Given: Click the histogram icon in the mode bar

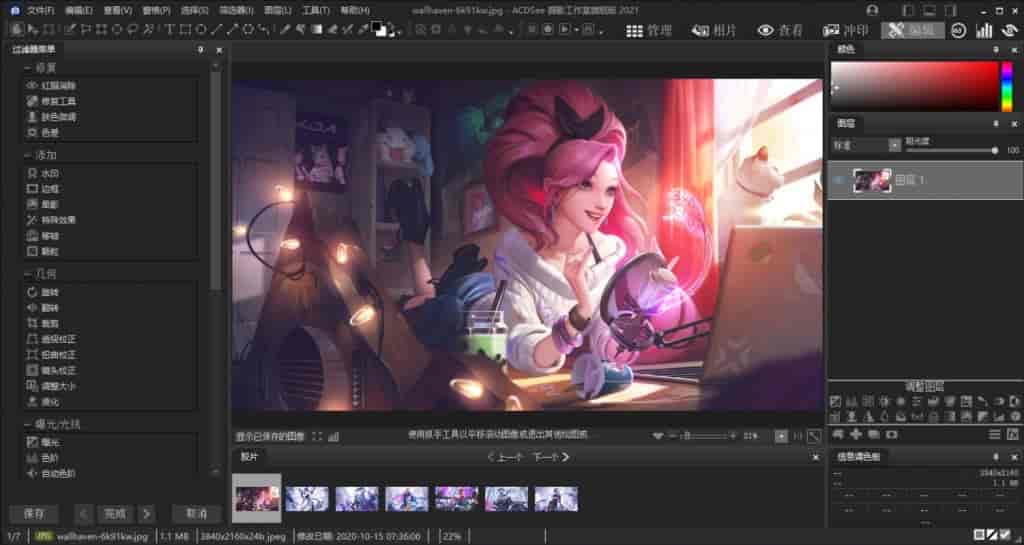Looking at the screenshot, I should point(984,30).
